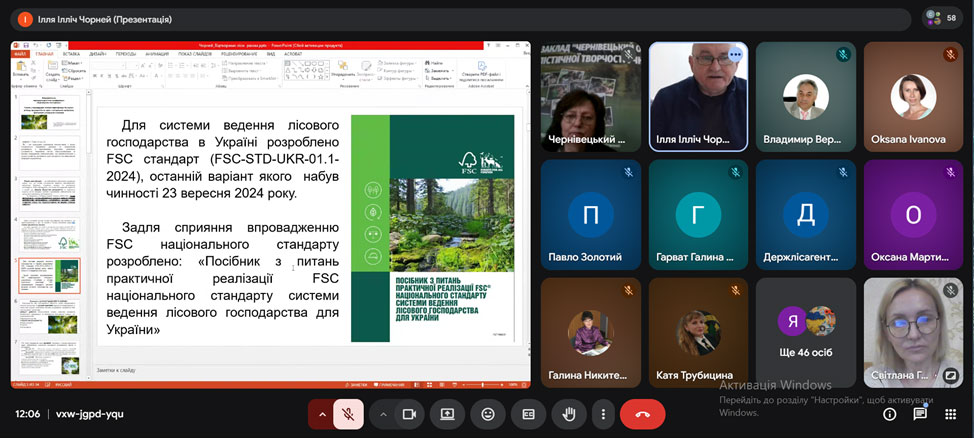Open the chat panel
974x438 pixels.
pos(920,413)
